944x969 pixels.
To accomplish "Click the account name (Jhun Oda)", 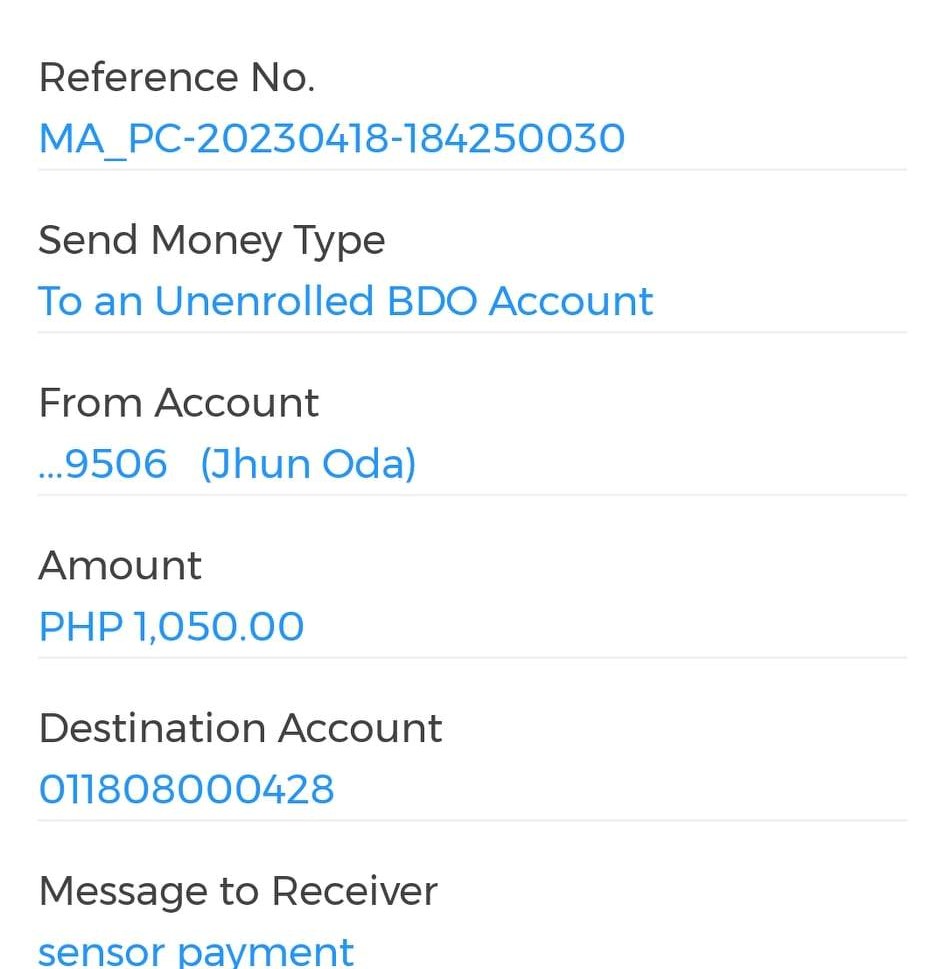I will click(x=308, y=464).
